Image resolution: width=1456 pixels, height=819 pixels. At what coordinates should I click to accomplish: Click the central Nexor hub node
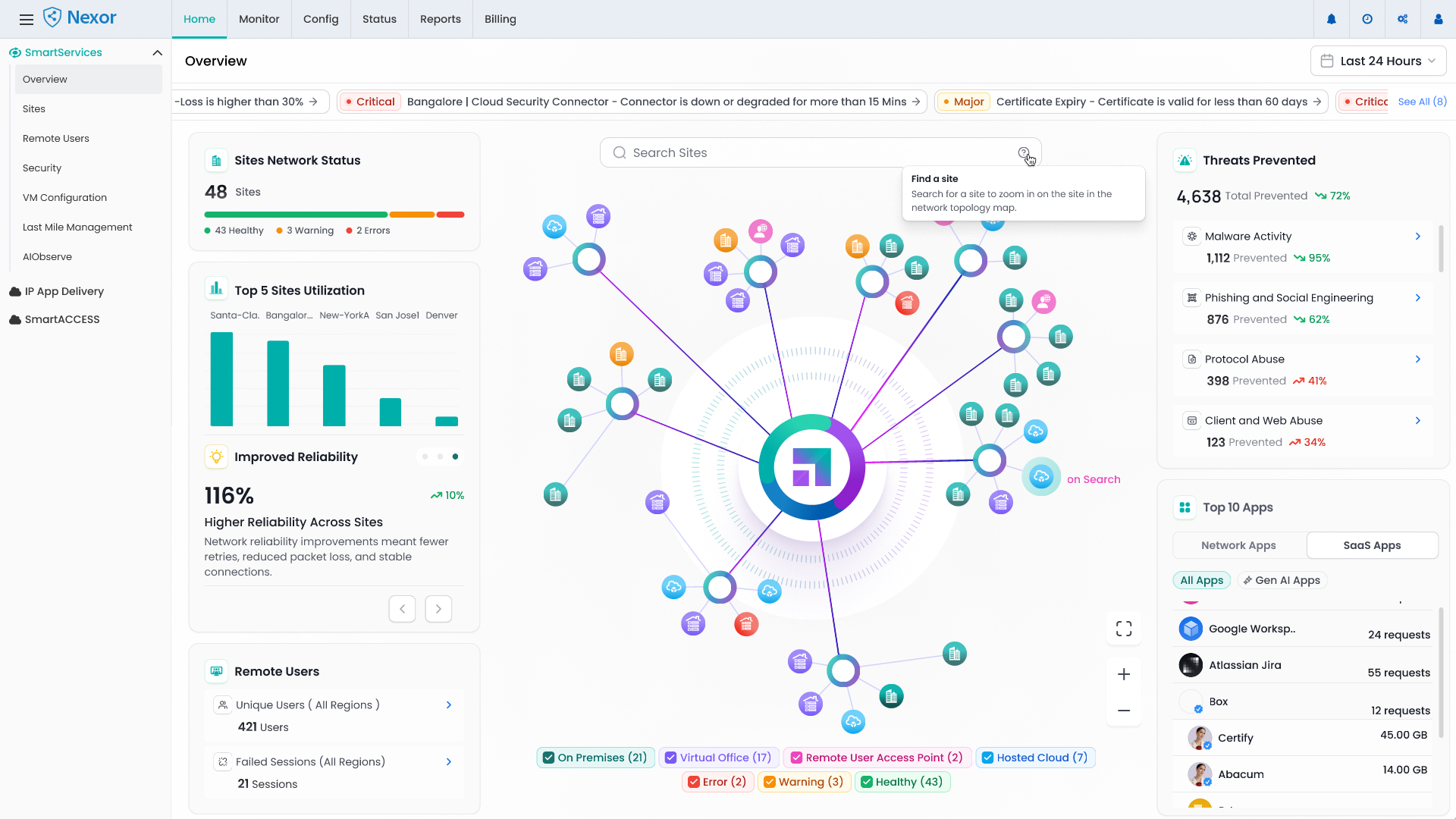pyautogui.click(x=811, y=467)
